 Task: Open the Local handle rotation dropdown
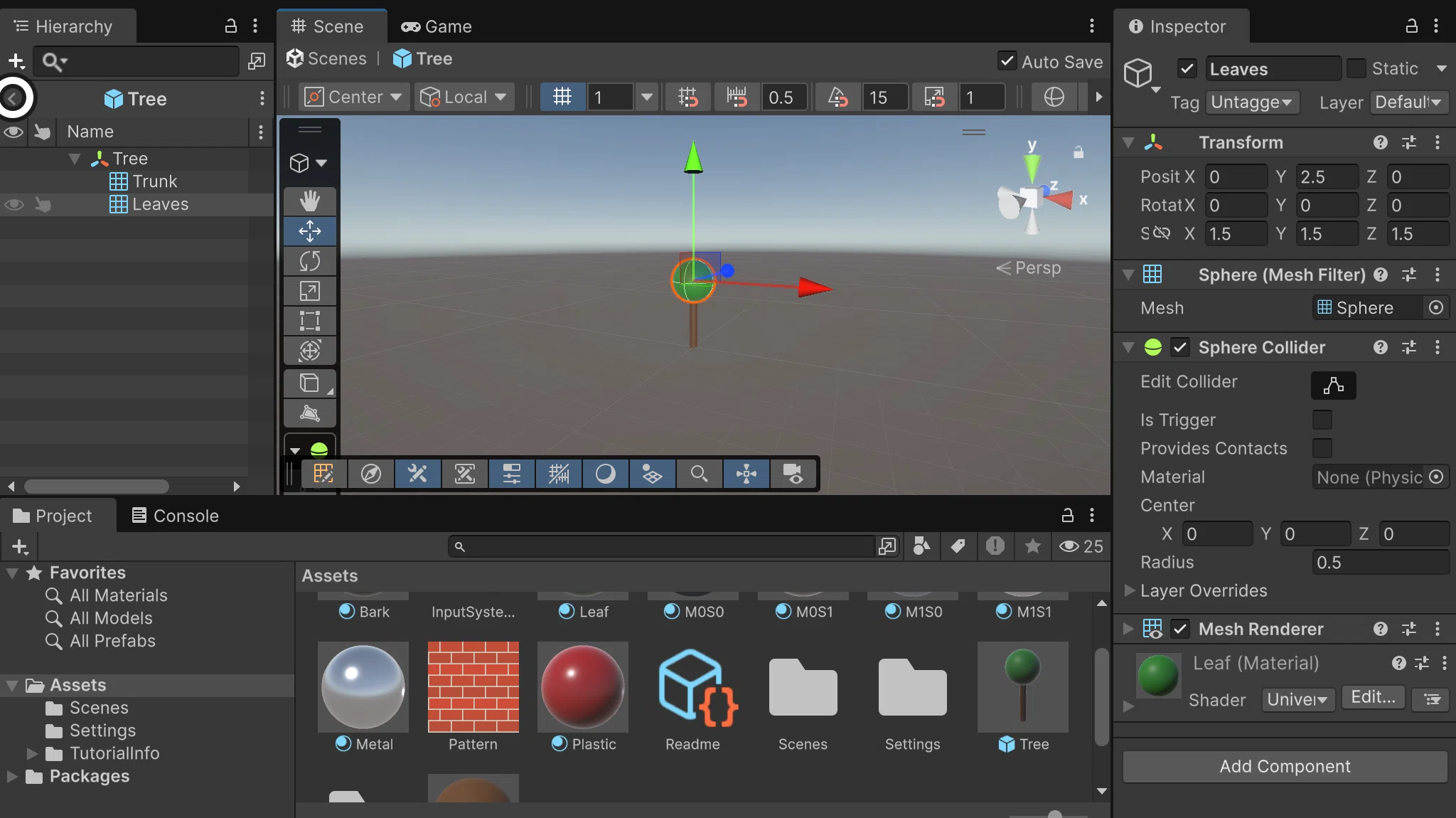pos(463,97)
